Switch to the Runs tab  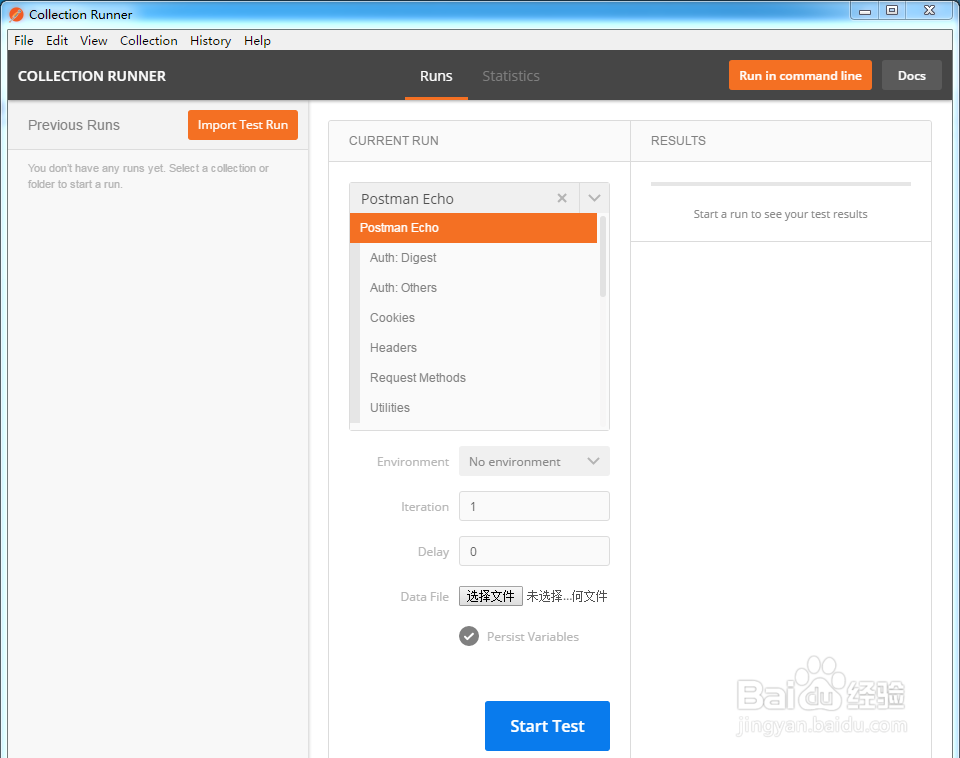tap(436, 76)
